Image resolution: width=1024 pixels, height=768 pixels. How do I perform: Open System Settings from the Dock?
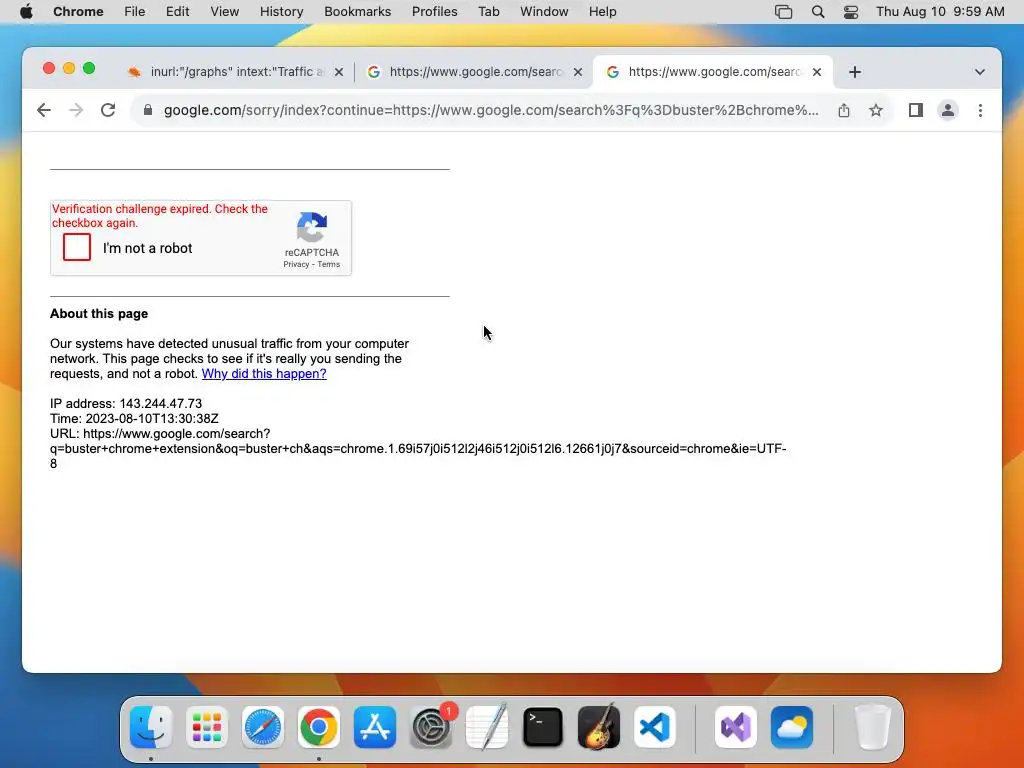coord(431,727)
